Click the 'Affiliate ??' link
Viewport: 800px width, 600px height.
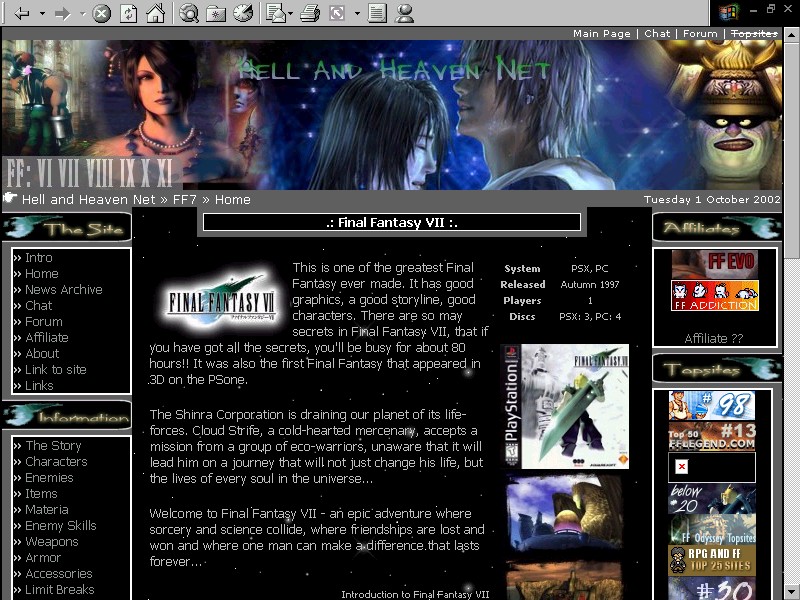click(713, 338)
